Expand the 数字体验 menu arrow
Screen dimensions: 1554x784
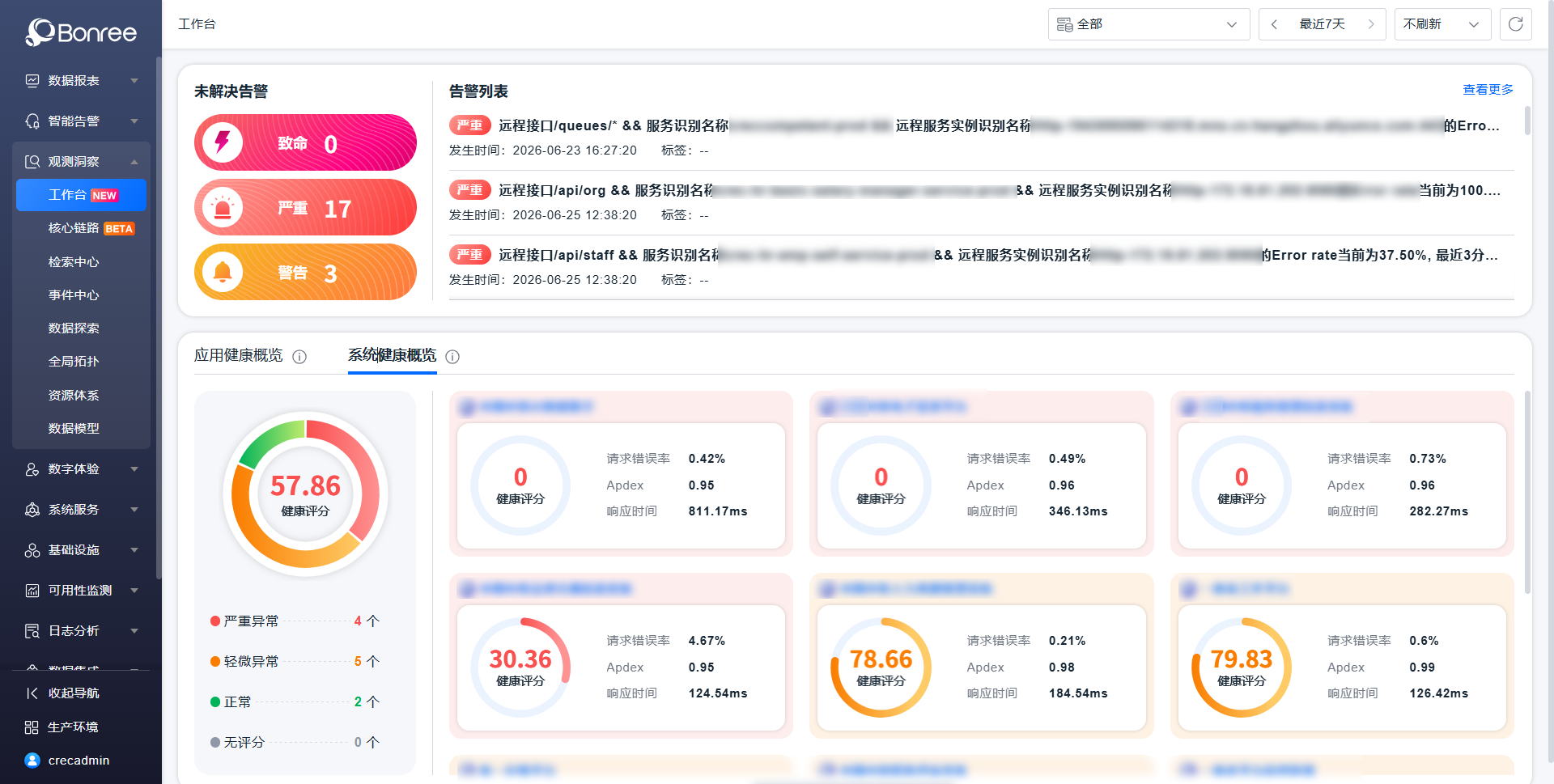coord(134,469)
